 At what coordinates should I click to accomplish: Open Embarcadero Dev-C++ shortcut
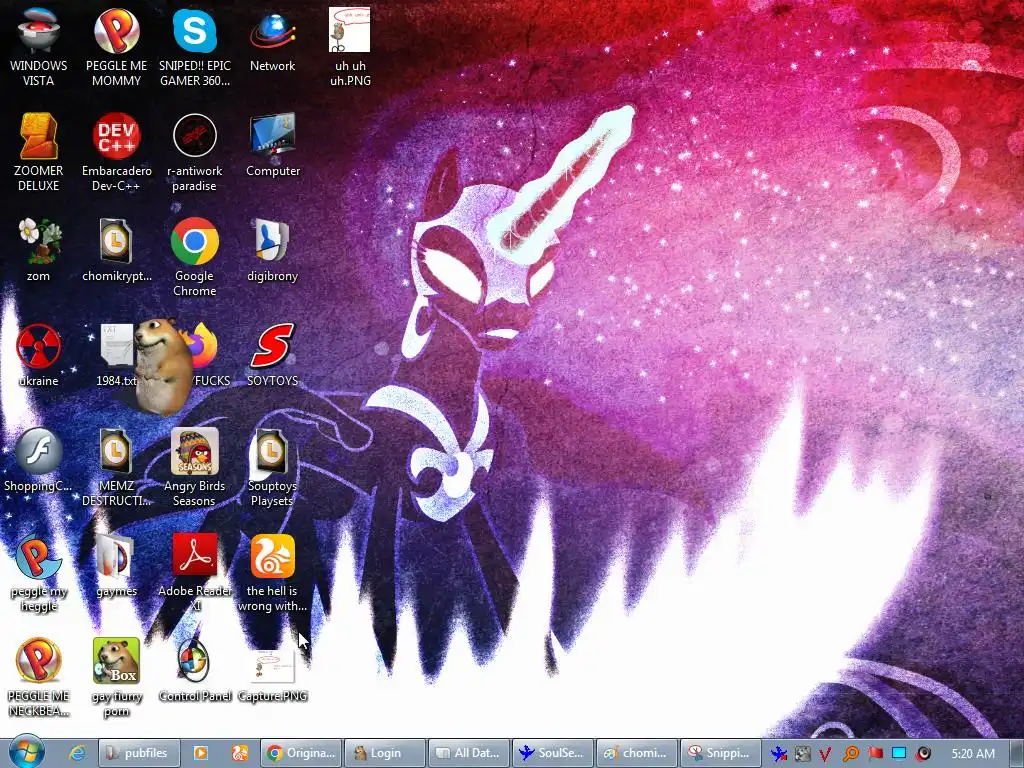point(116,152)
